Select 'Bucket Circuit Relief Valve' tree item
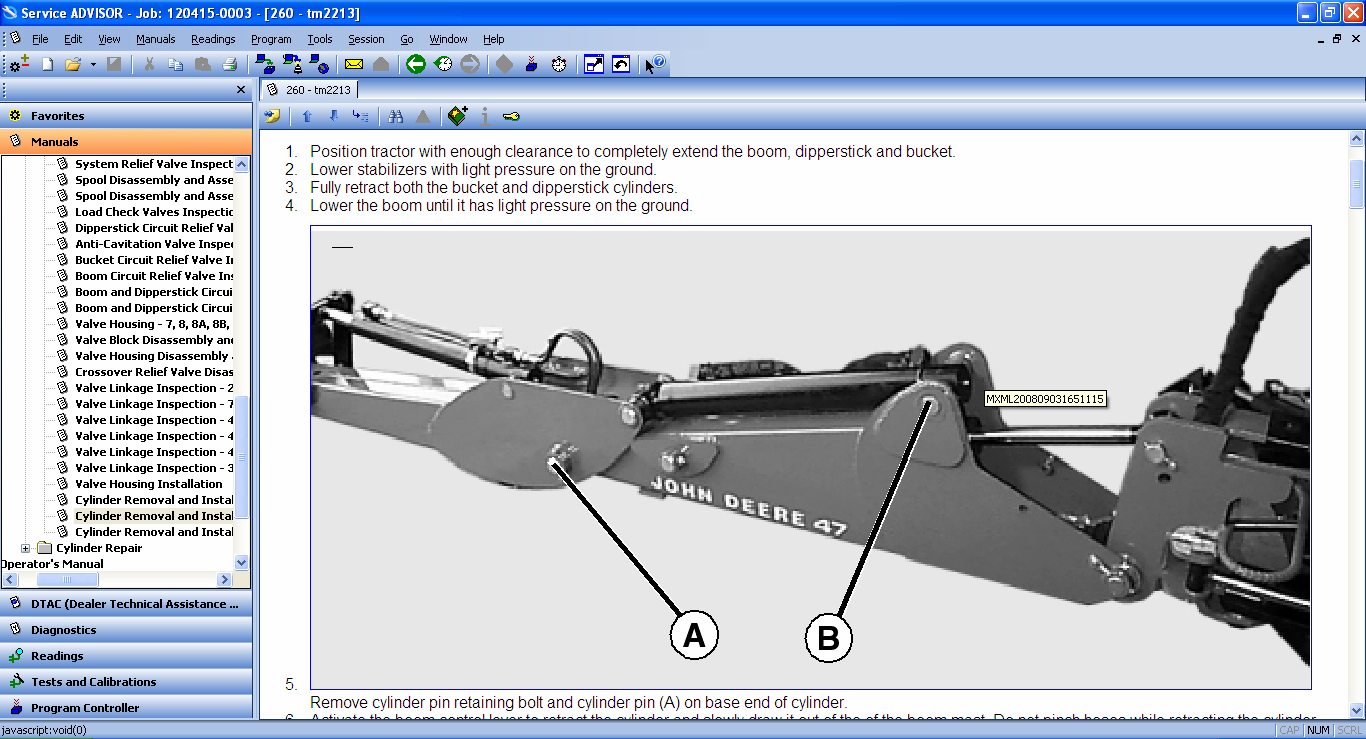This screenshot has height=739, width=1366. 154,260
